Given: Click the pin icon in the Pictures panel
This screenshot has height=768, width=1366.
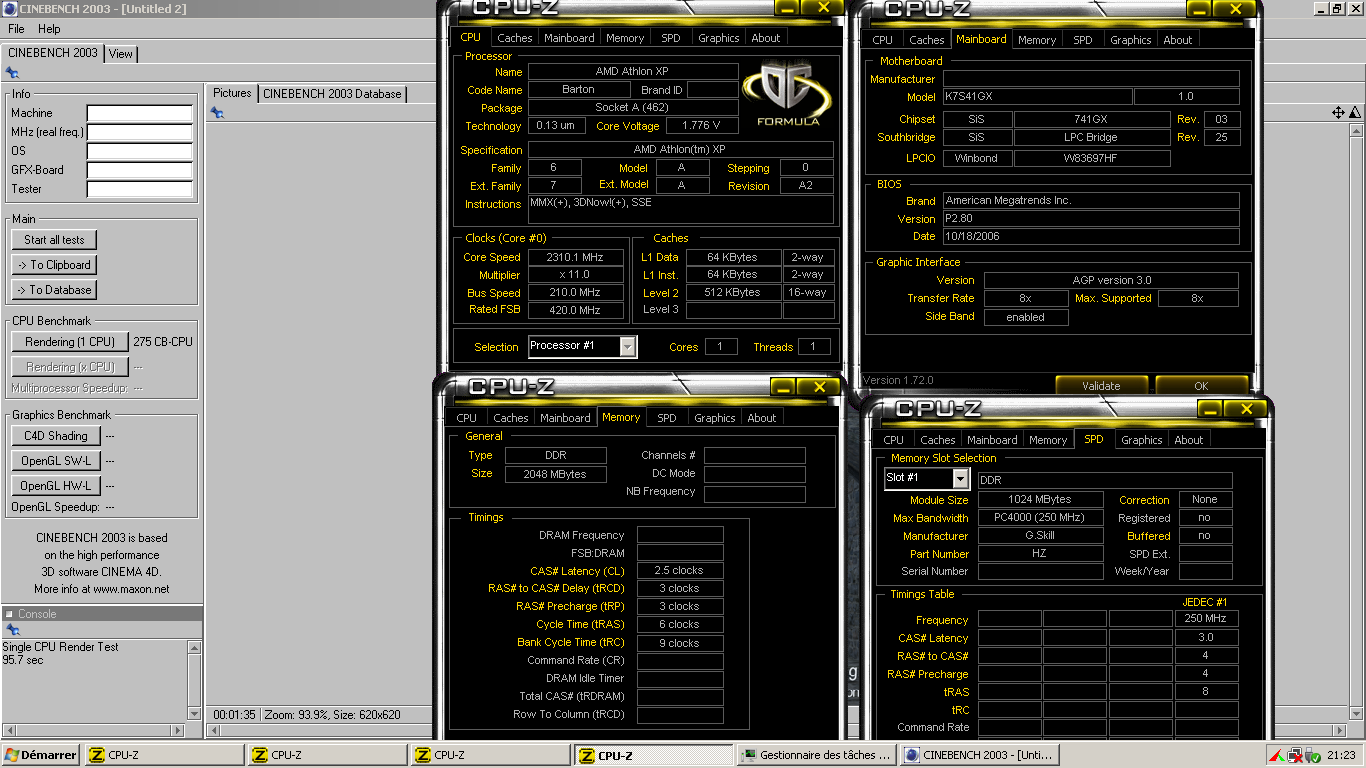Looking at the screenshot, I should point(217,113).
